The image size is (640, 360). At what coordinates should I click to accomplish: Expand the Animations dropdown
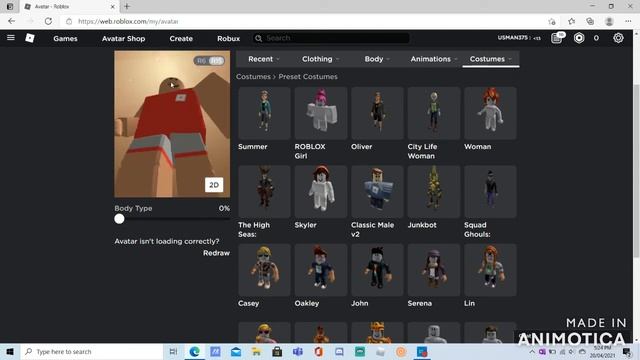pos(434,59)
